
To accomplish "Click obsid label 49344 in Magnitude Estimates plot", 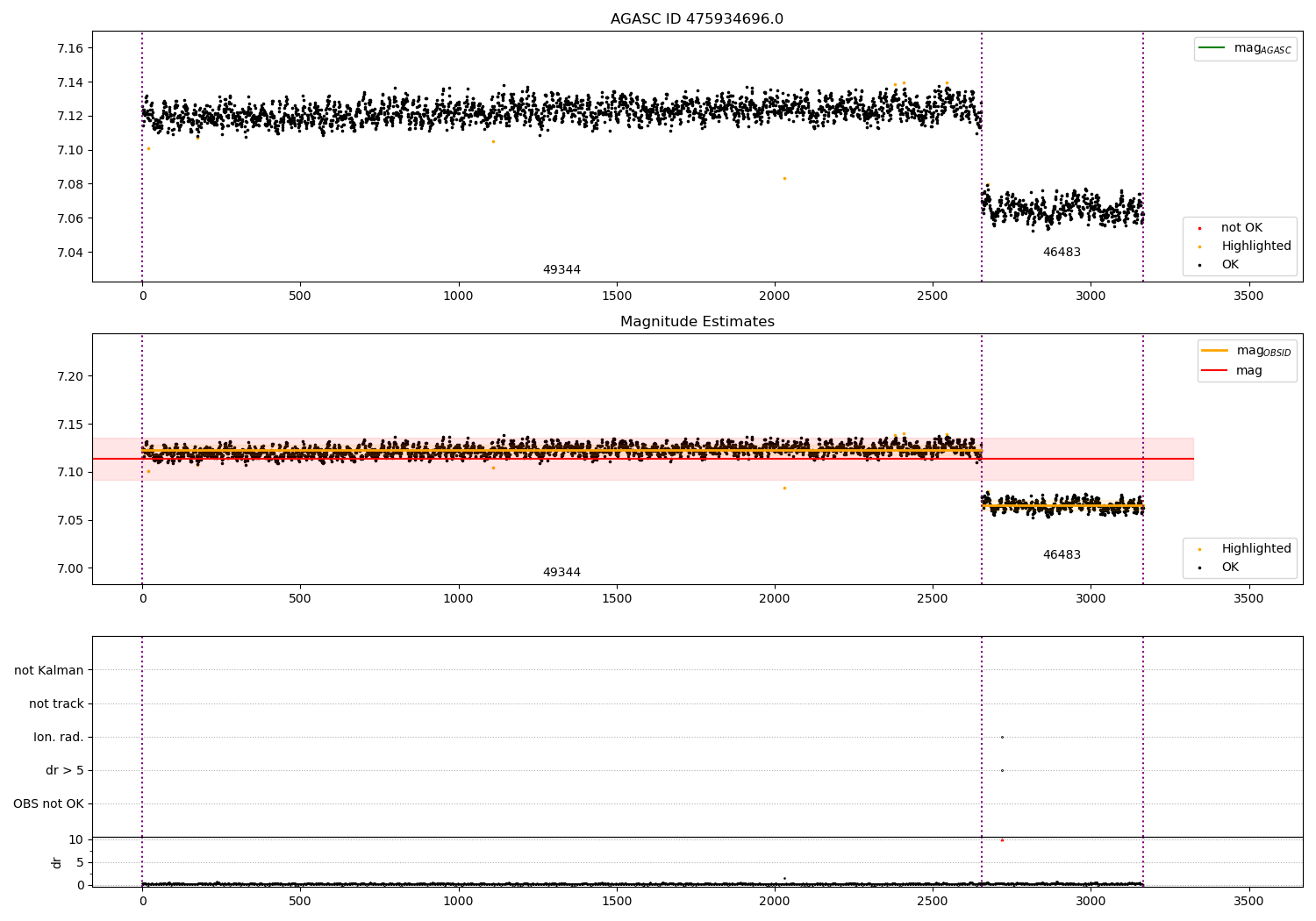I will (561, 573).
